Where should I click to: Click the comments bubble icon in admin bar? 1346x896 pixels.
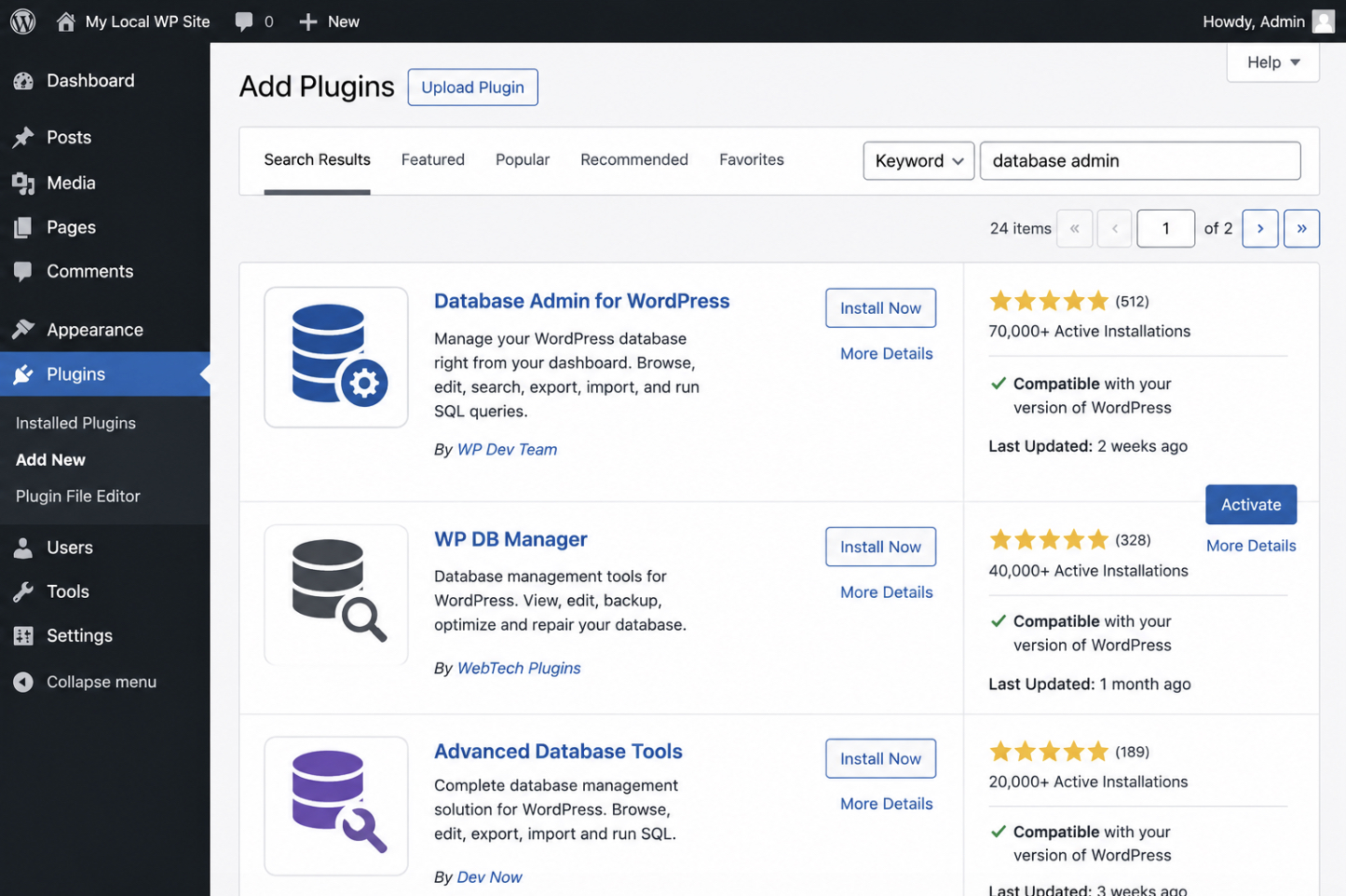(x=244, y=21)
